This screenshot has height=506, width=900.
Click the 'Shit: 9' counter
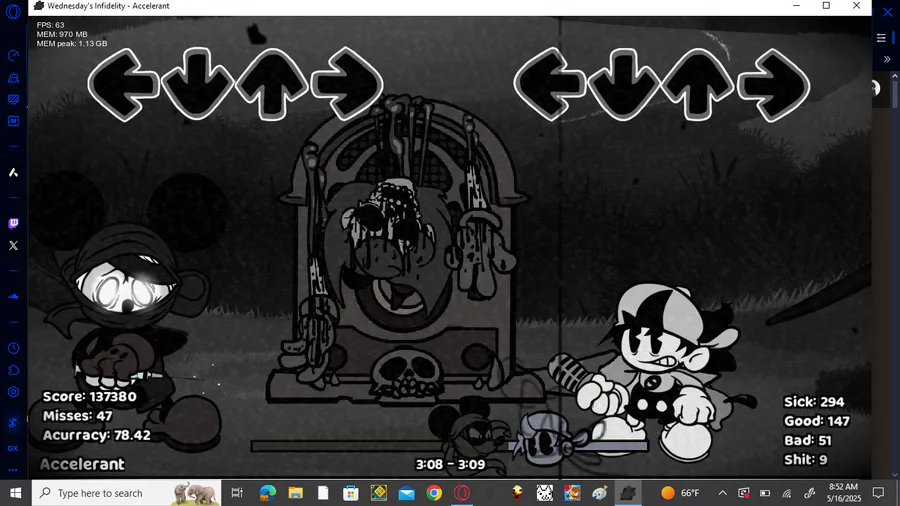(806, 460)
